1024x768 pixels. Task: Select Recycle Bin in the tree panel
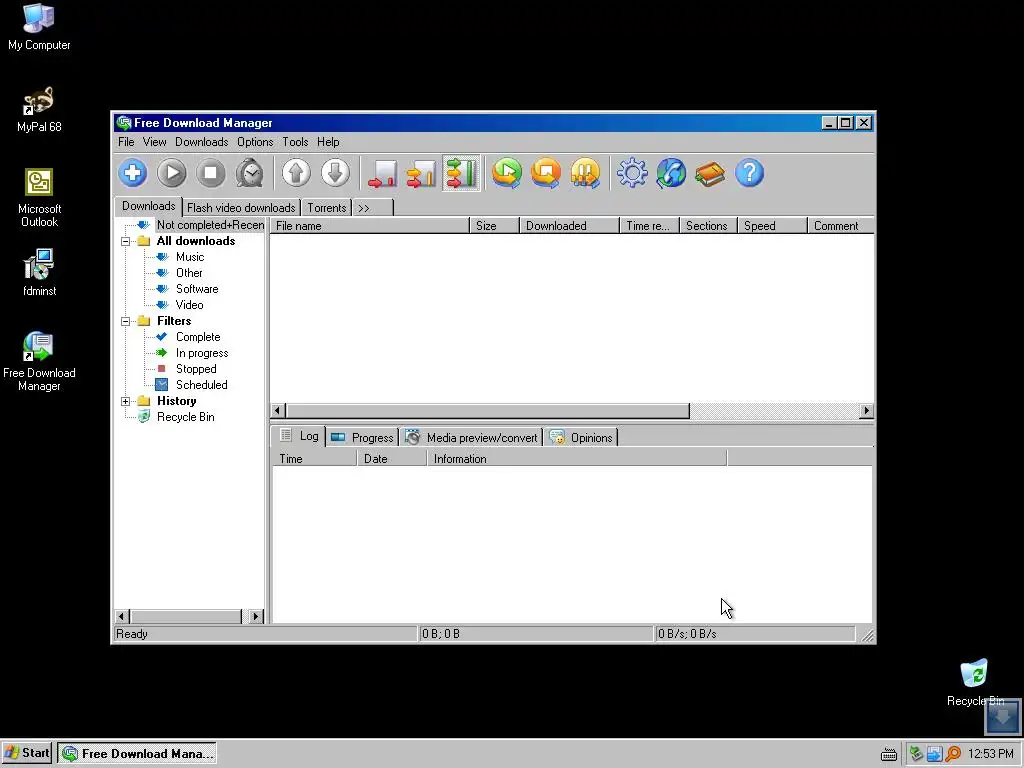185,417
